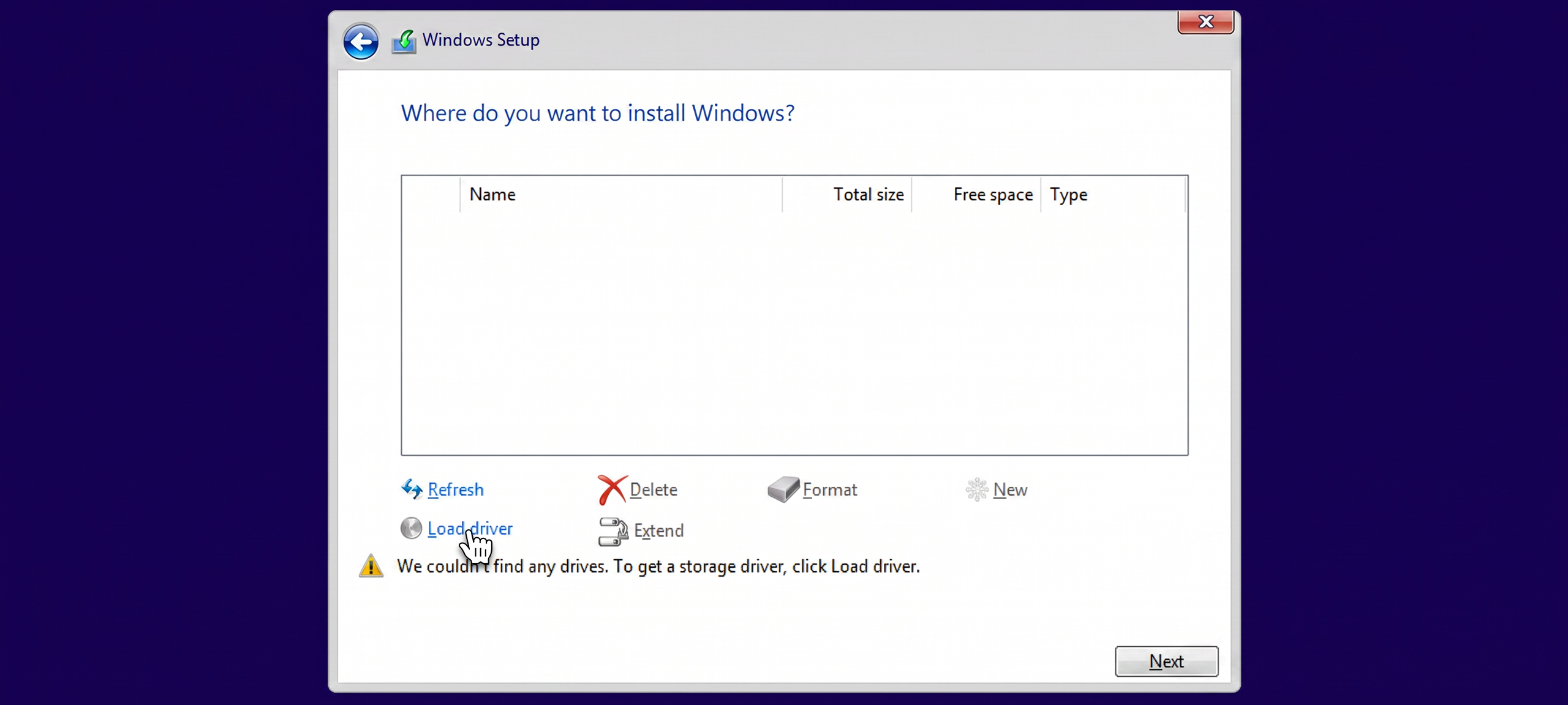Click the 'Where do you want to install Windows?' heading
The height and width of the screenshot is (705, 1568).
(x=598, y=113)
